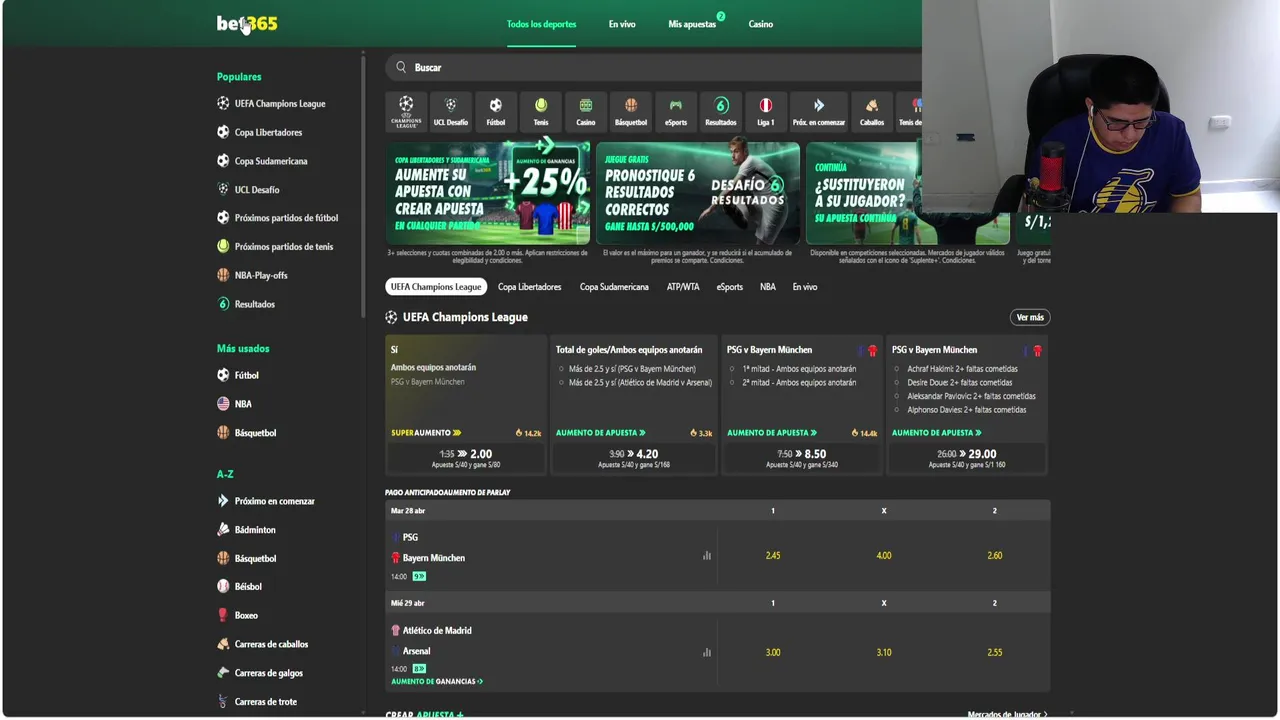The width and height of the screenshot is (1280, 720).
Task: Select the Fútbol shortcut icon
Action: pyautogui.click(x=495, y=111)
